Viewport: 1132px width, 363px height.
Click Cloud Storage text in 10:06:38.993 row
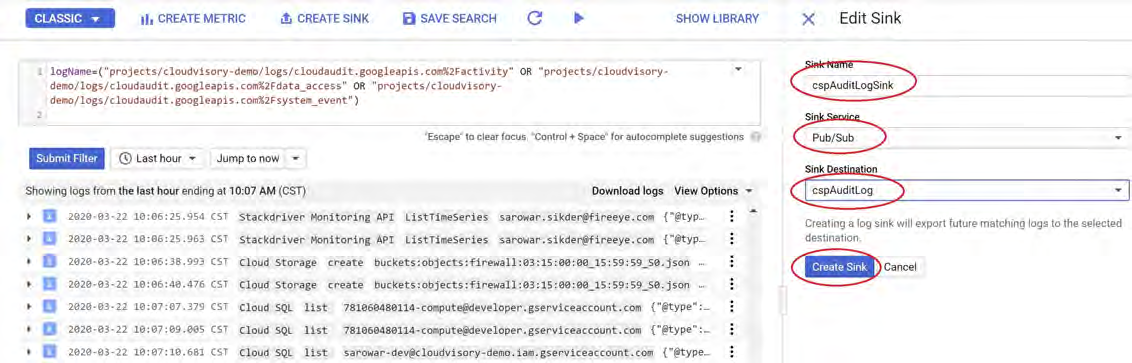tap(278, 263)
